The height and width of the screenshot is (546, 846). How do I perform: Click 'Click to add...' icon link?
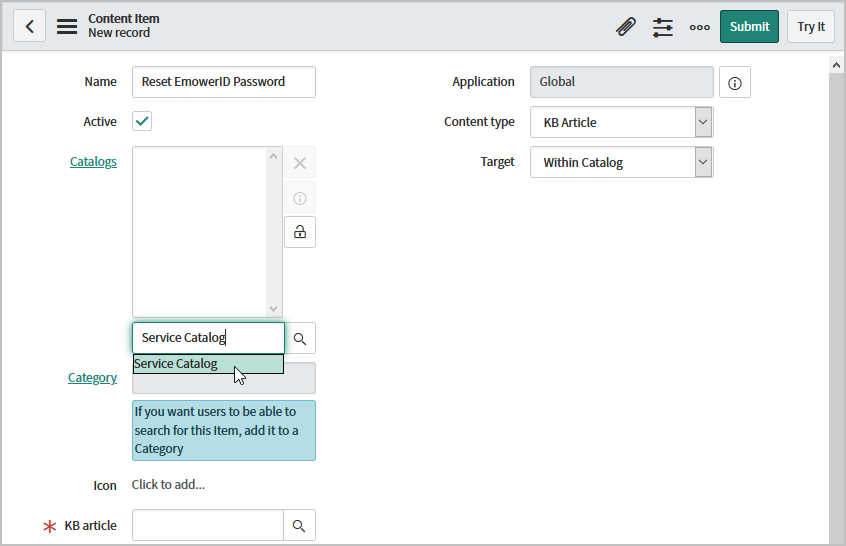click(168, 485)
